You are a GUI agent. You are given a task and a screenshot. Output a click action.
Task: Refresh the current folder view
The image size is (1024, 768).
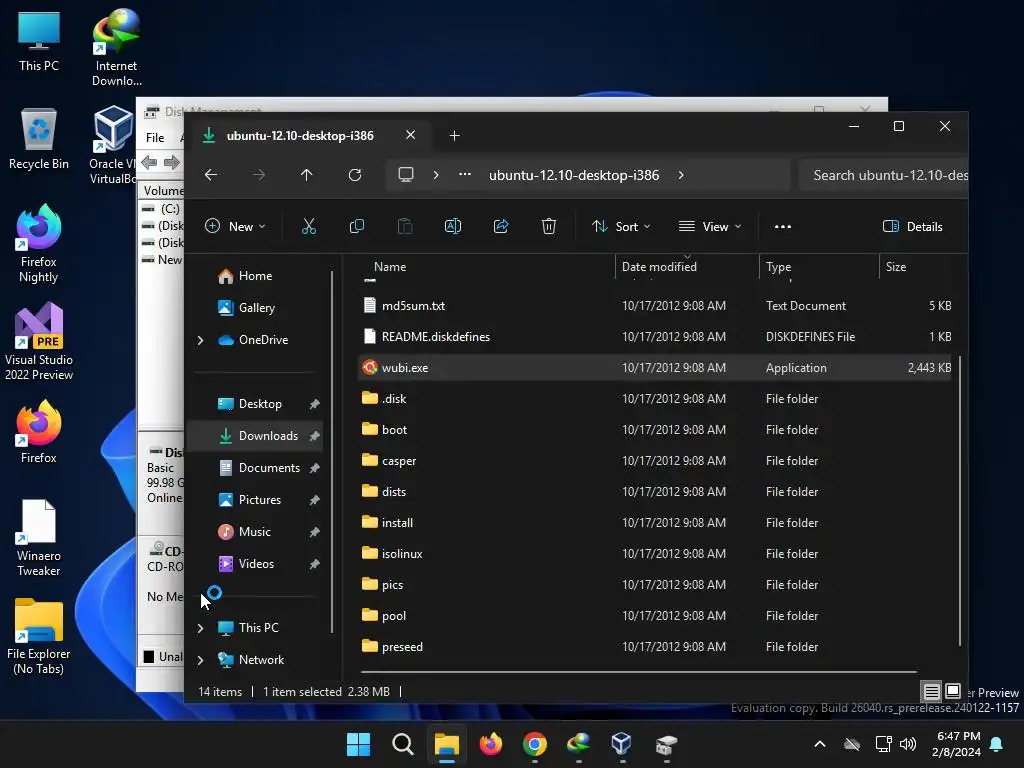(x=355, y=175)
